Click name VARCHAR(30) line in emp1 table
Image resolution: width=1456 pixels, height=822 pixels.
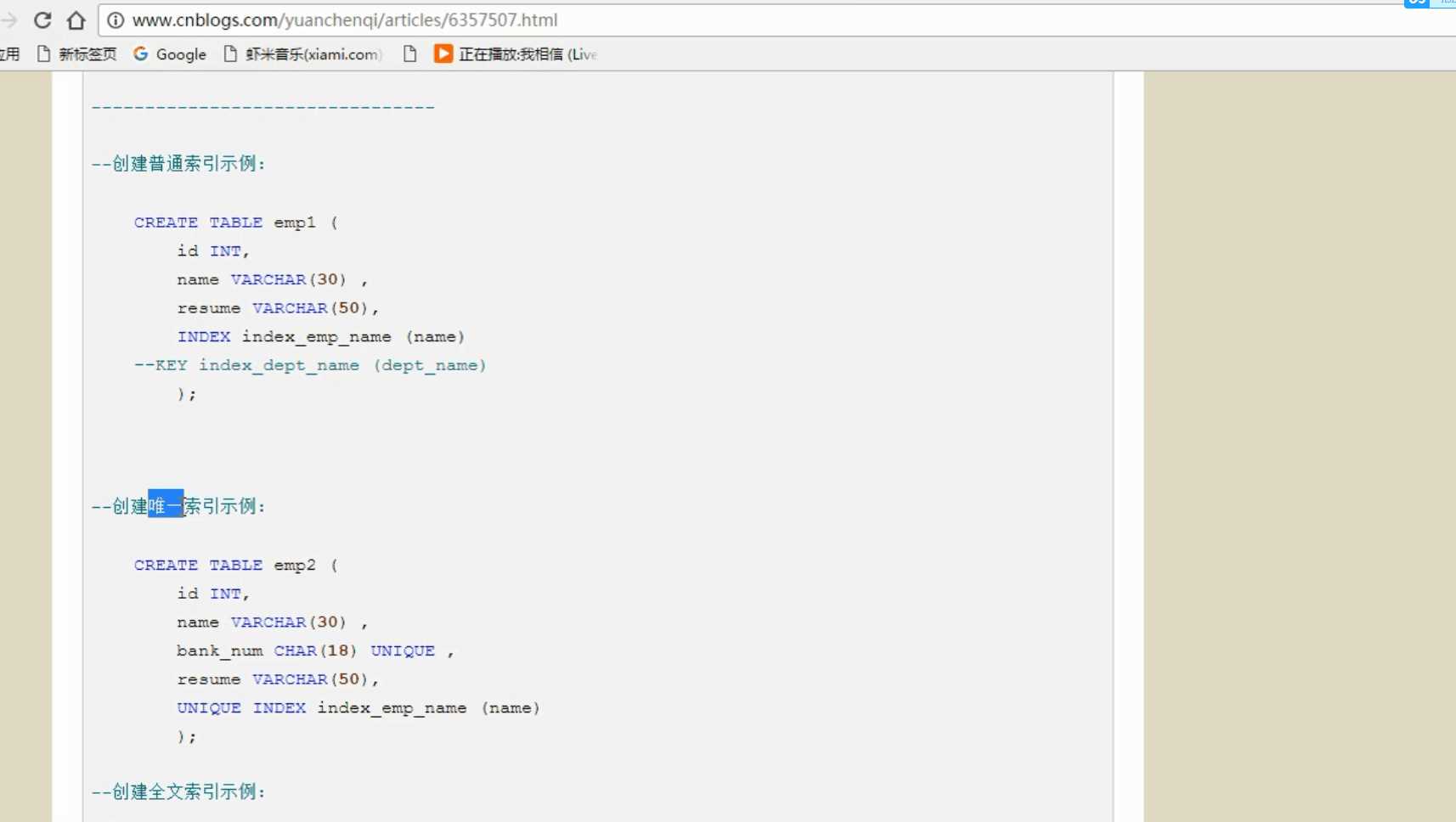click(x=273, y=279)
